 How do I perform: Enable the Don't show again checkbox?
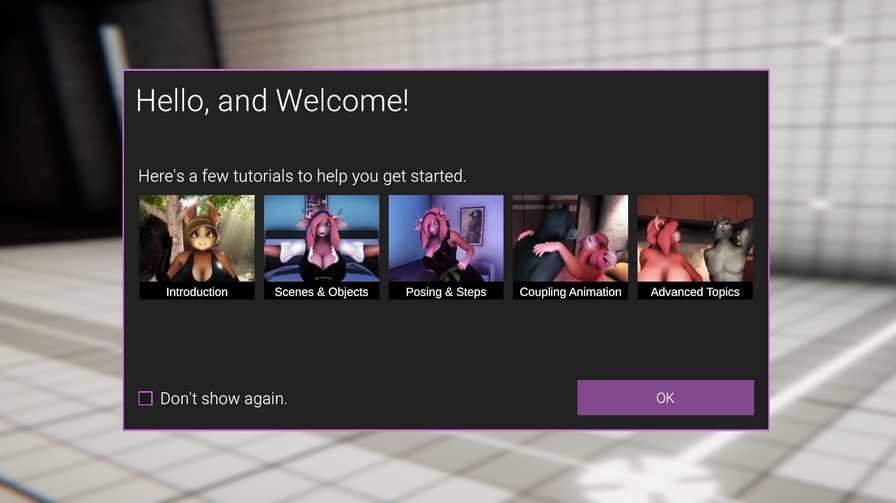146,398
